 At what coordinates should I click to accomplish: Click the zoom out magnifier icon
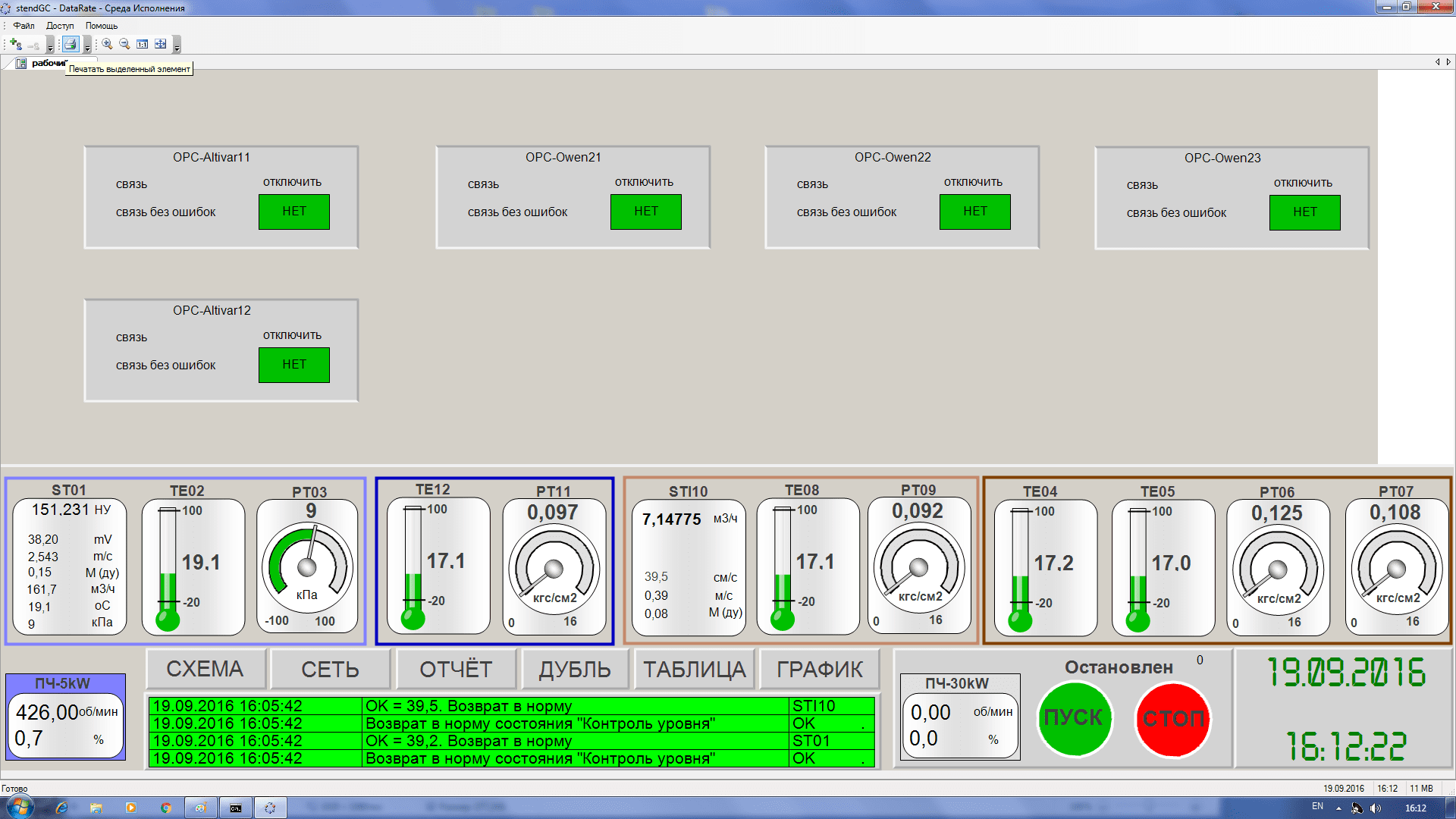(124, 44)
